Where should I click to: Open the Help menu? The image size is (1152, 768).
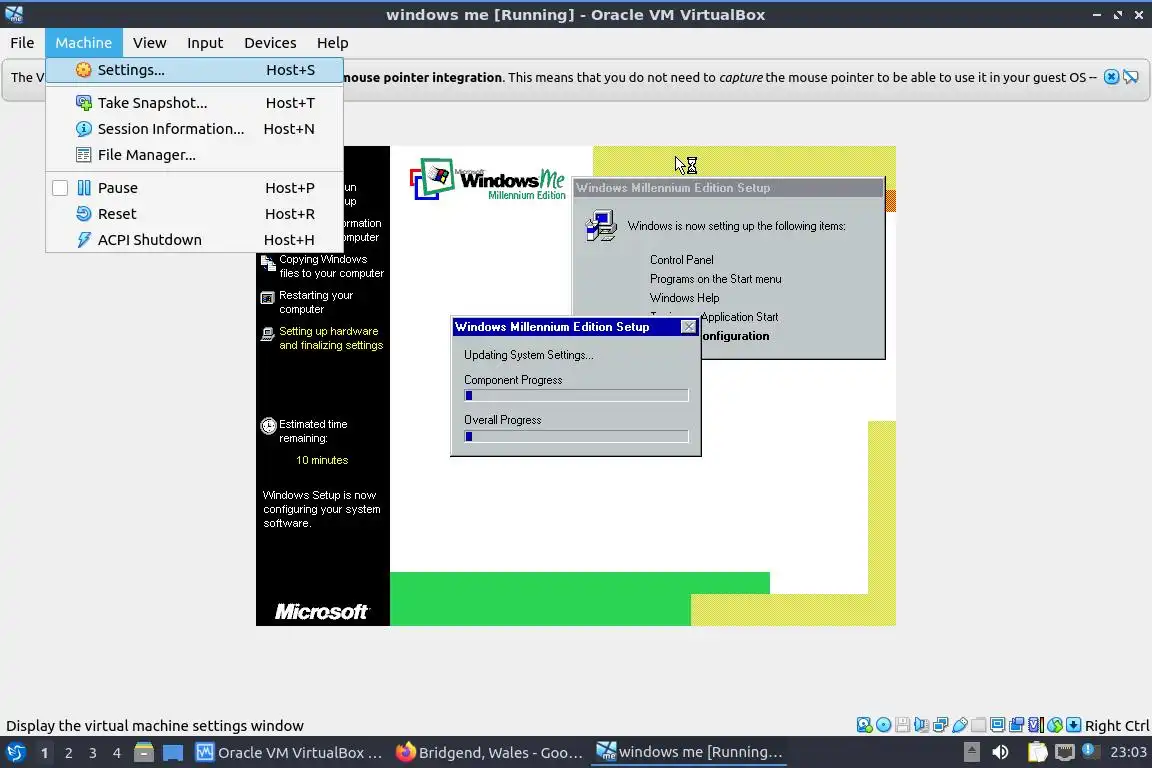click(x=332, y=43)
